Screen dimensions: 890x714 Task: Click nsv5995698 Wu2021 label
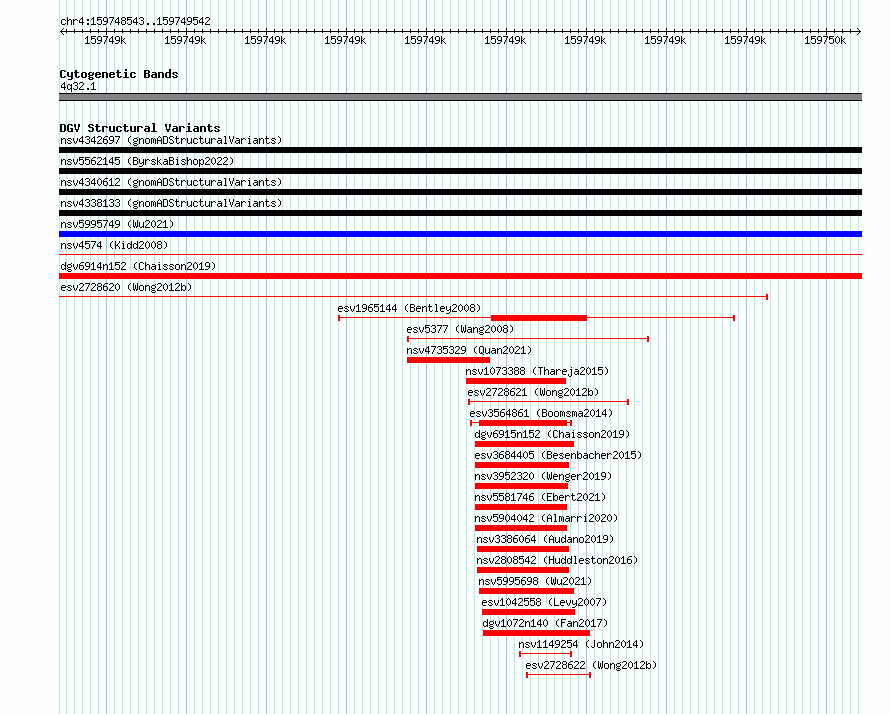pos(535,581)
